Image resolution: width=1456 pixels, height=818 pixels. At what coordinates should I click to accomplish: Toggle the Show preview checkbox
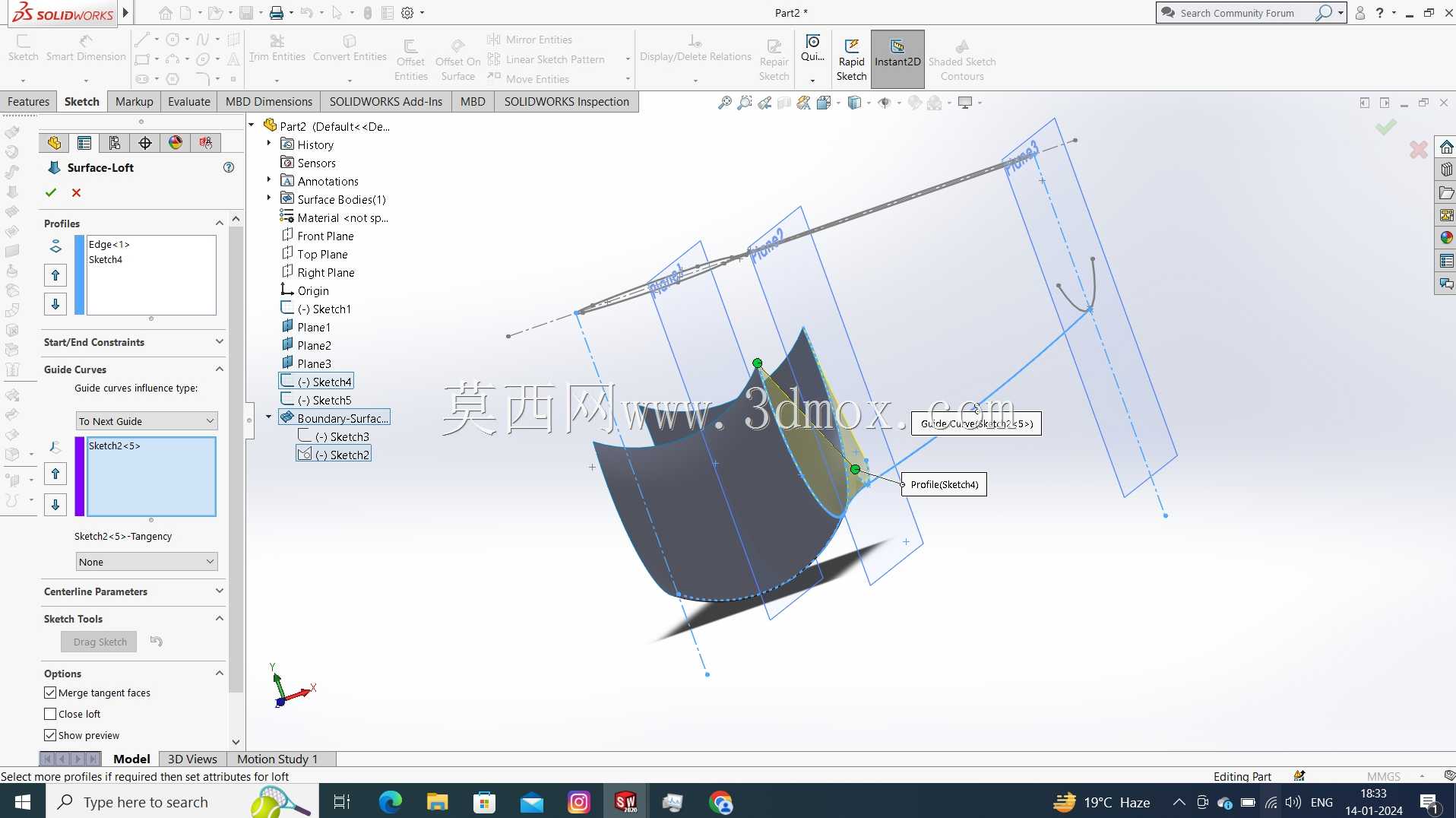point(50,735)
